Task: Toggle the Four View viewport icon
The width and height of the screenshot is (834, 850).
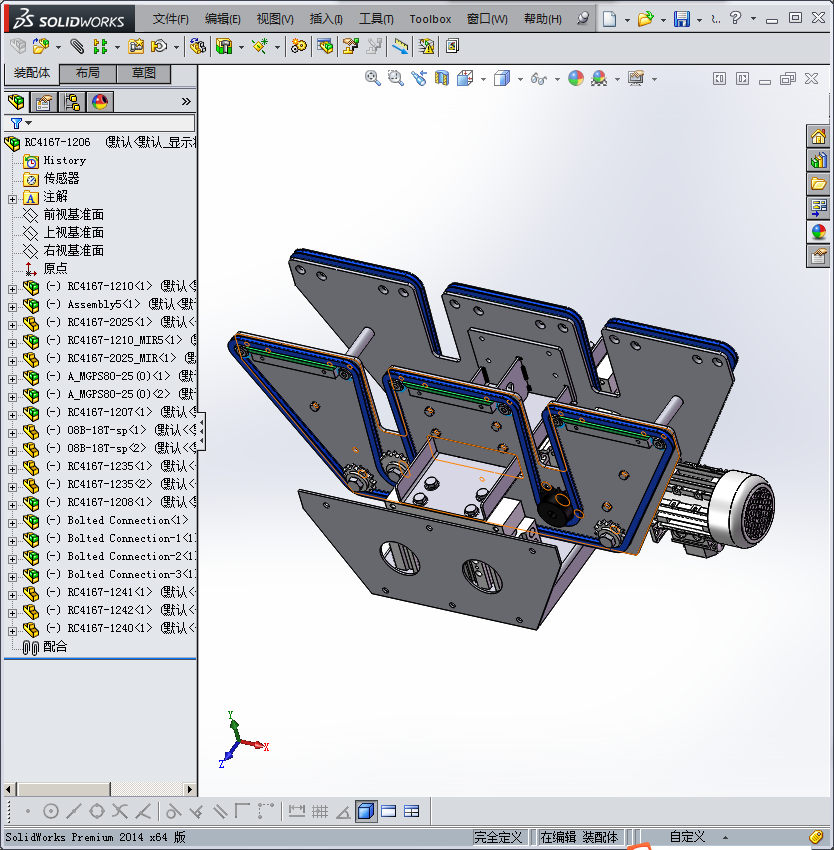Action: pos(412,811)
